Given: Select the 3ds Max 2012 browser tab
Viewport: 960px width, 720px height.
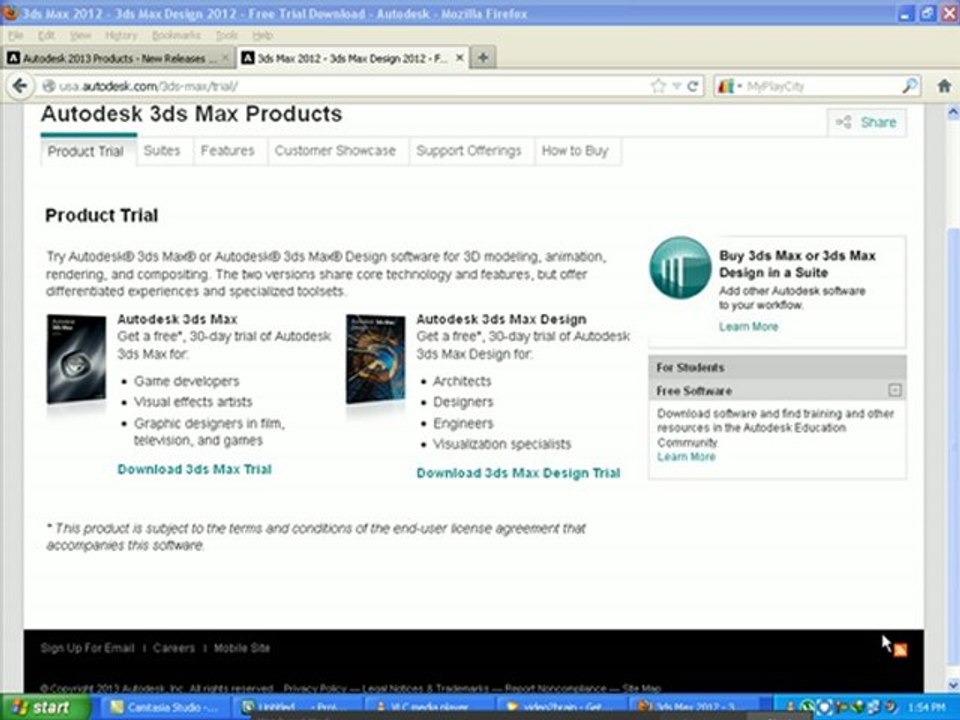Looking at the screenshot, I should coord(353,58).
